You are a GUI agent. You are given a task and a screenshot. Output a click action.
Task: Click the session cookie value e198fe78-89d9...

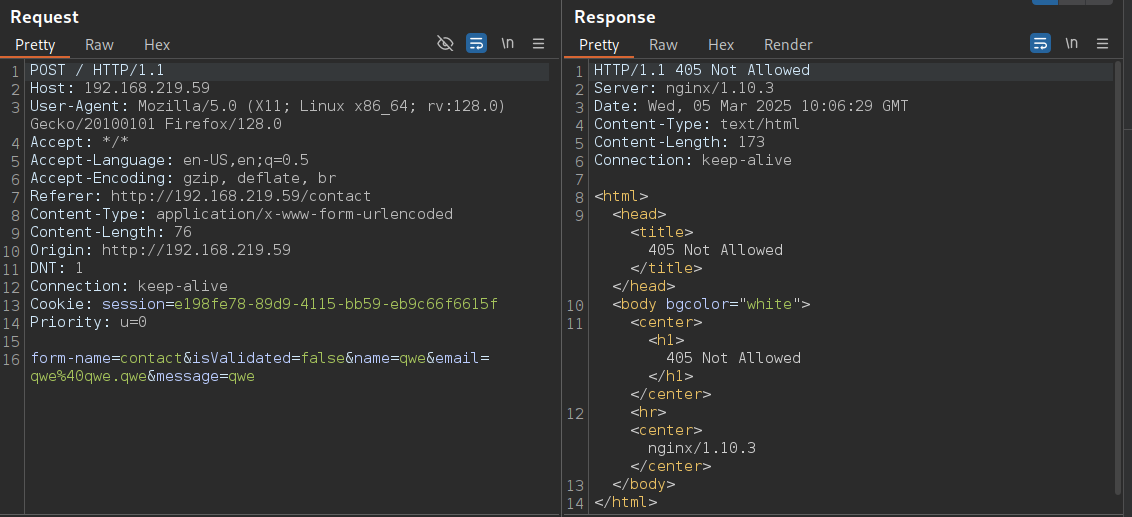tap(336, 305)
